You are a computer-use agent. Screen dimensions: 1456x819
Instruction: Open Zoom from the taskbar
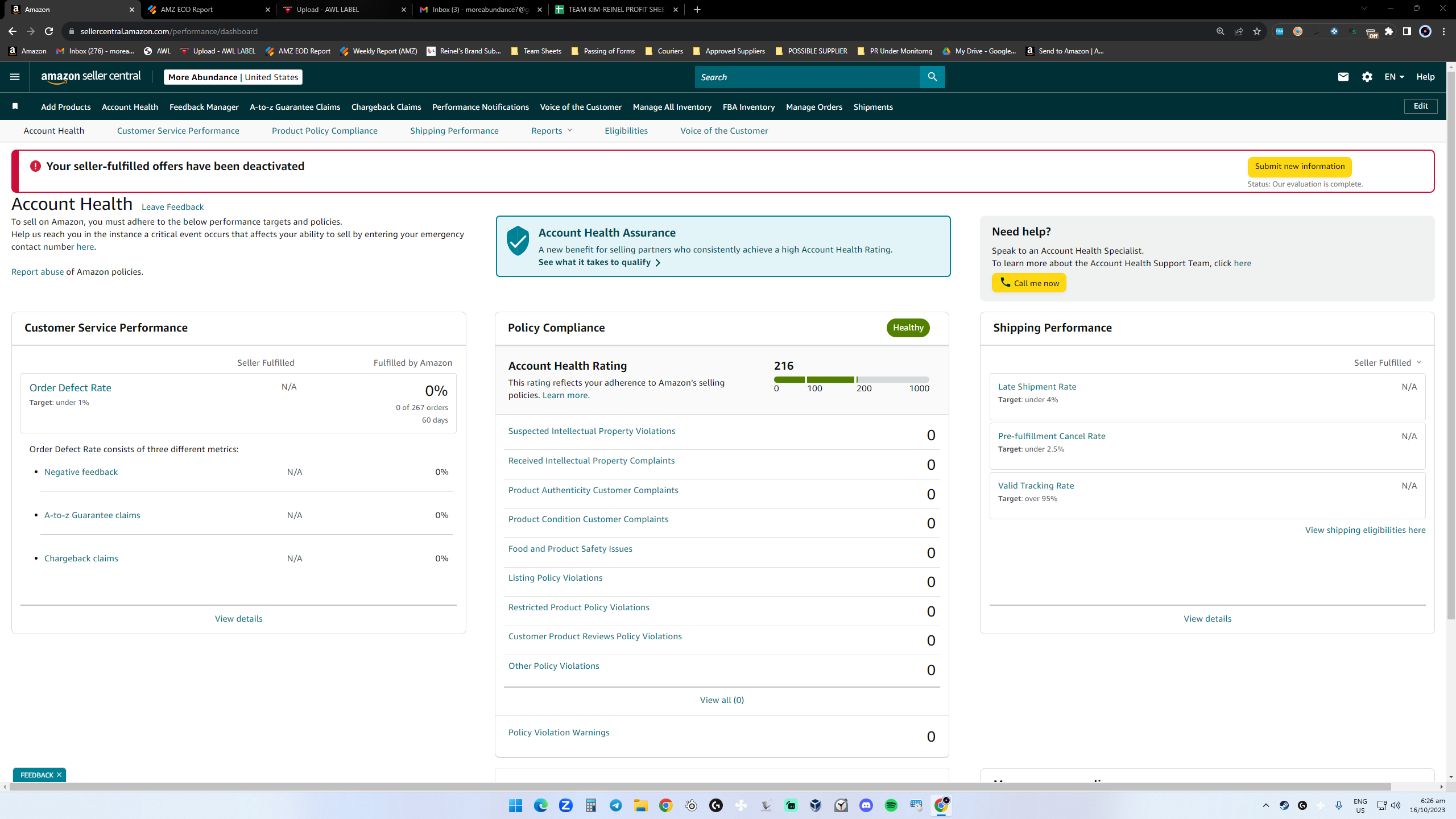click(x=566, y=805)
